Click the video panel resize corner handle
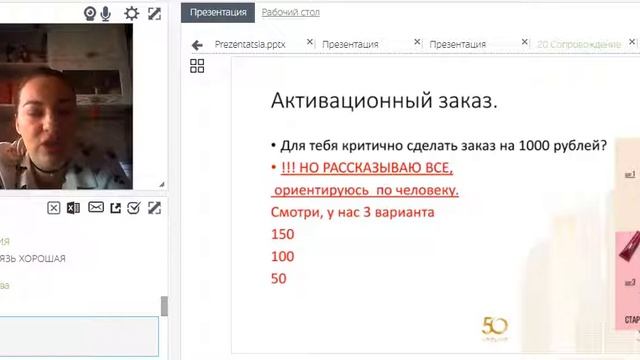This screenshot has height=360, width=640. pyautogui.click(x=162, y=184)
